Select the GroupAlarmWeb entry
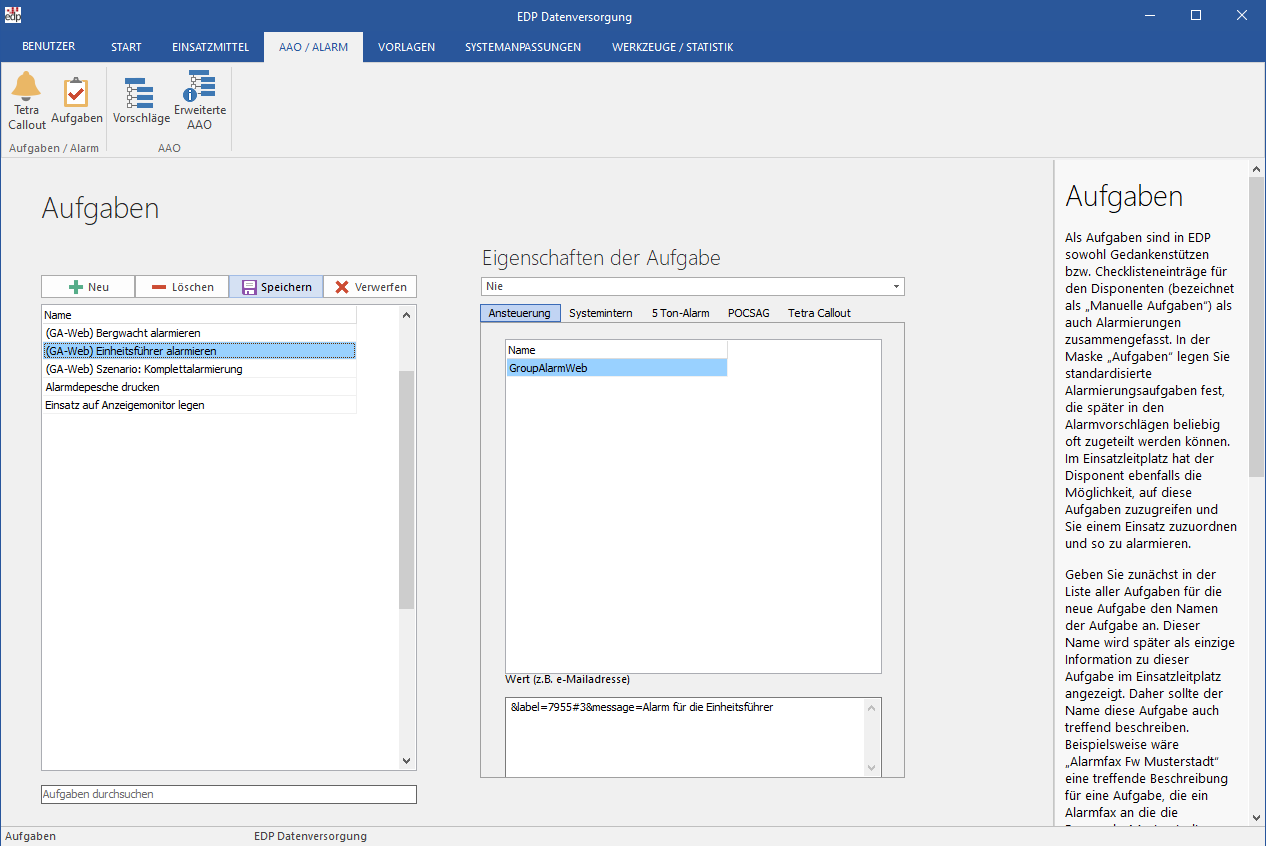 click(616, 368)
